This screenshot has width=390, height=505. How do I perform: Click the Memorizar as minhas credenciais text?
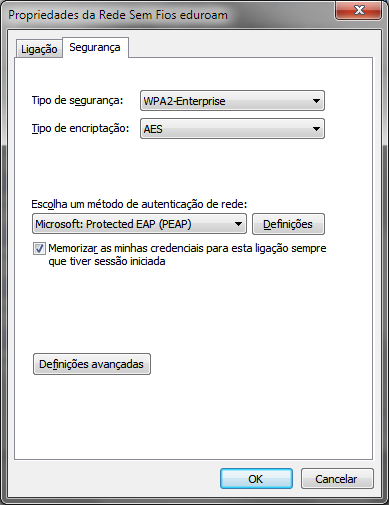[187, 255]
